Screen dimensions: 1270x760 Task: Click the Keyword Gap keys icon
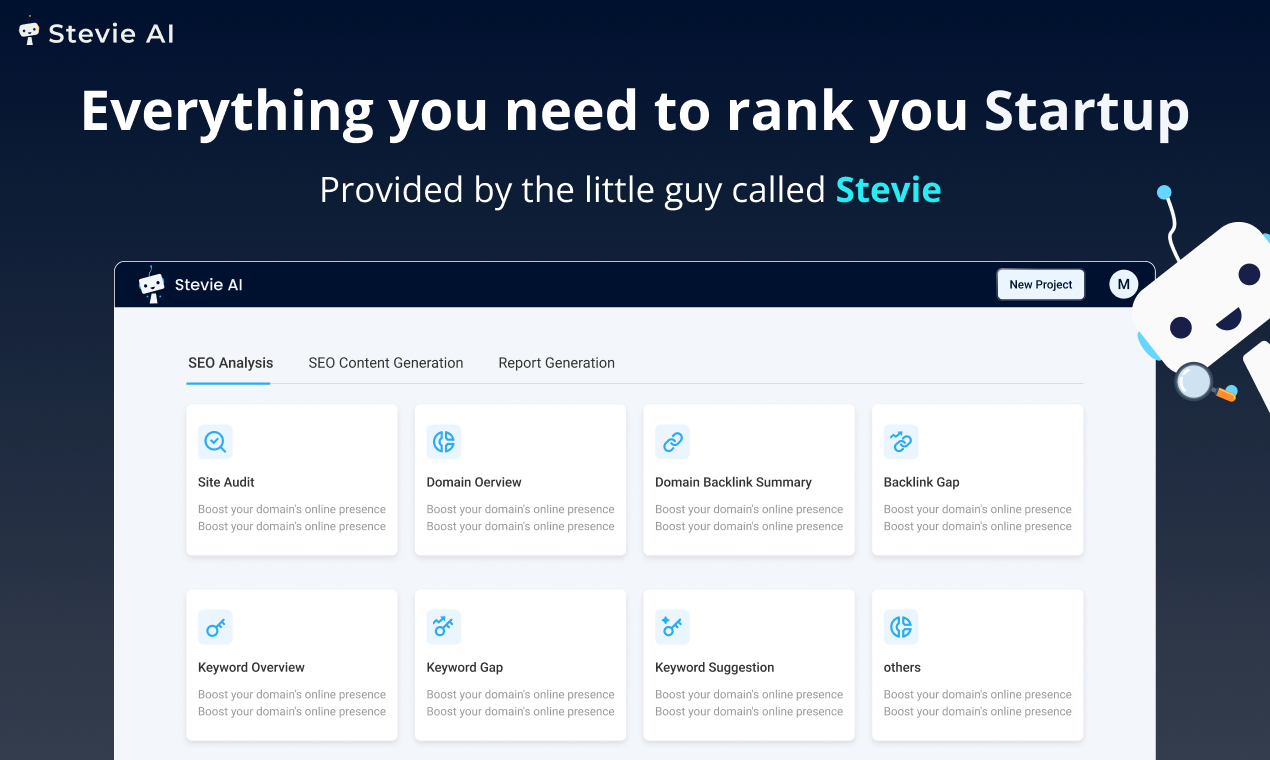click(443, 626)
